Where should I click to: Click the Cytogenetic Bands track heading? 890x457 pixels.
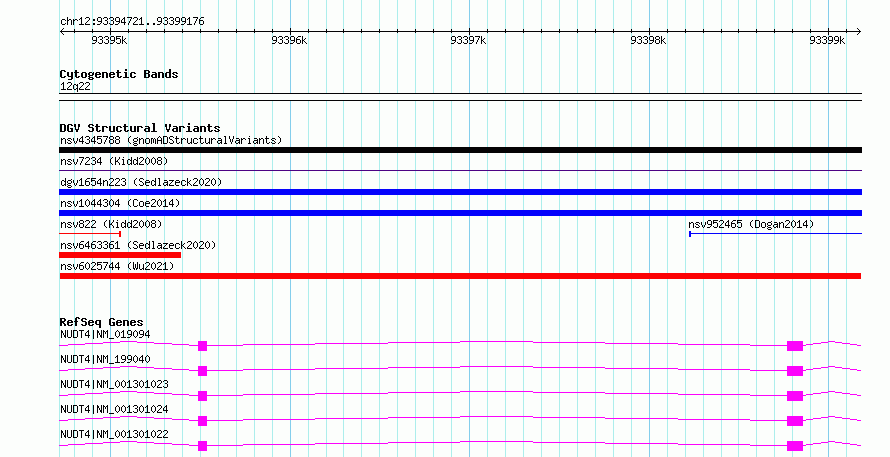(x=119, y=74)
